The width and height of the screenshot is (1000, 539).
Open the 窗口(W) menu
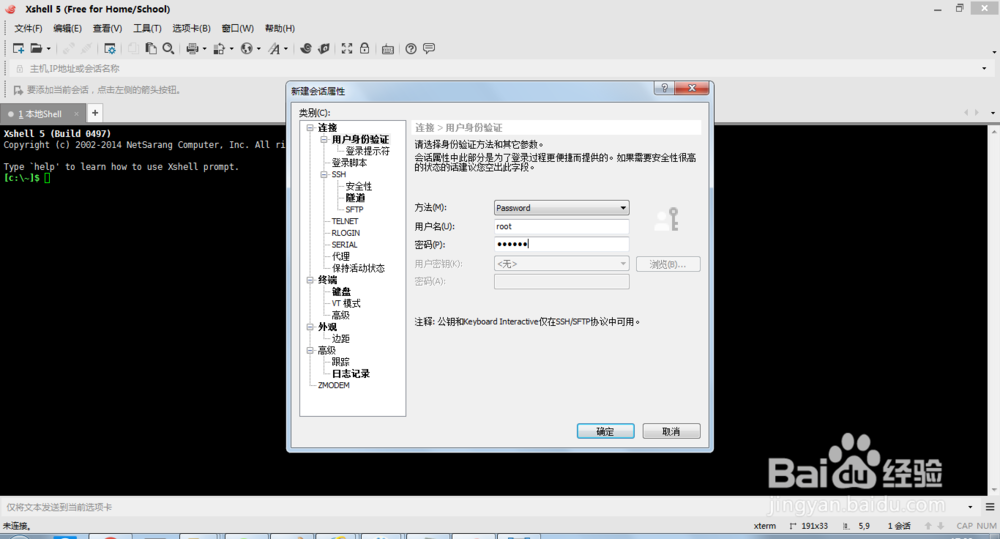237,28
